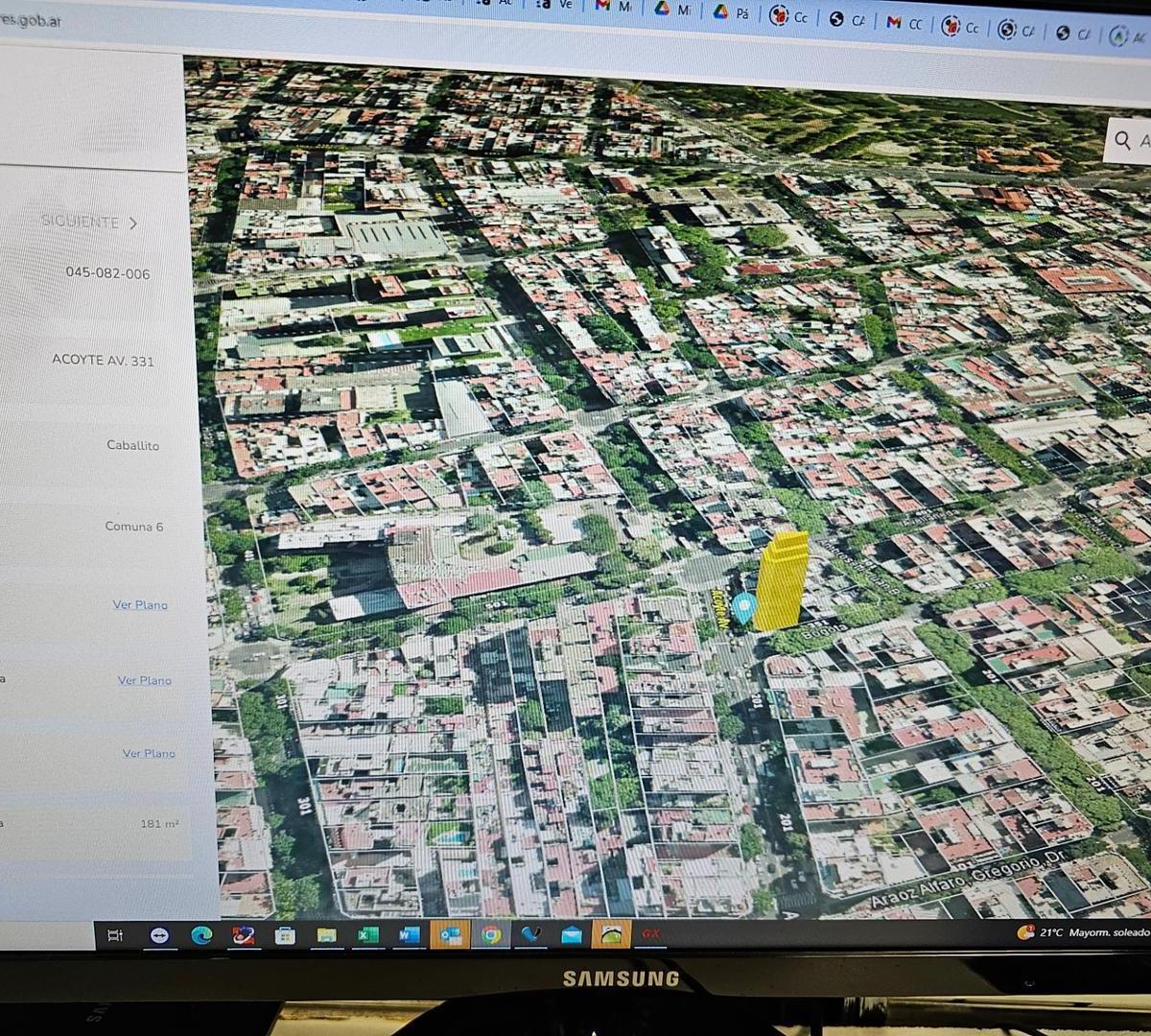Open the third Ver Plano link
The image size is (1151, 1036).
click(x=149, y=753)
